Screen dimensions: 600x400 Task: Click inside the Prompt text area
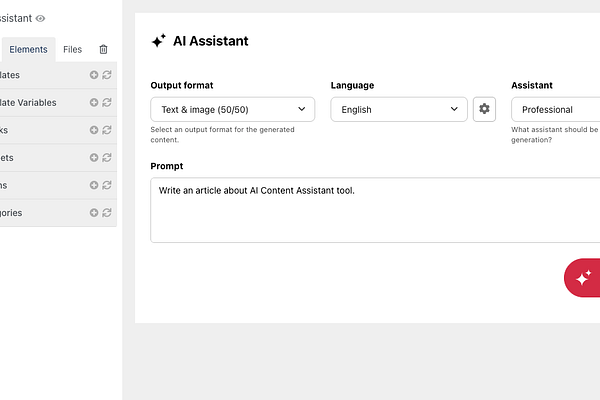tap(375, 210)
